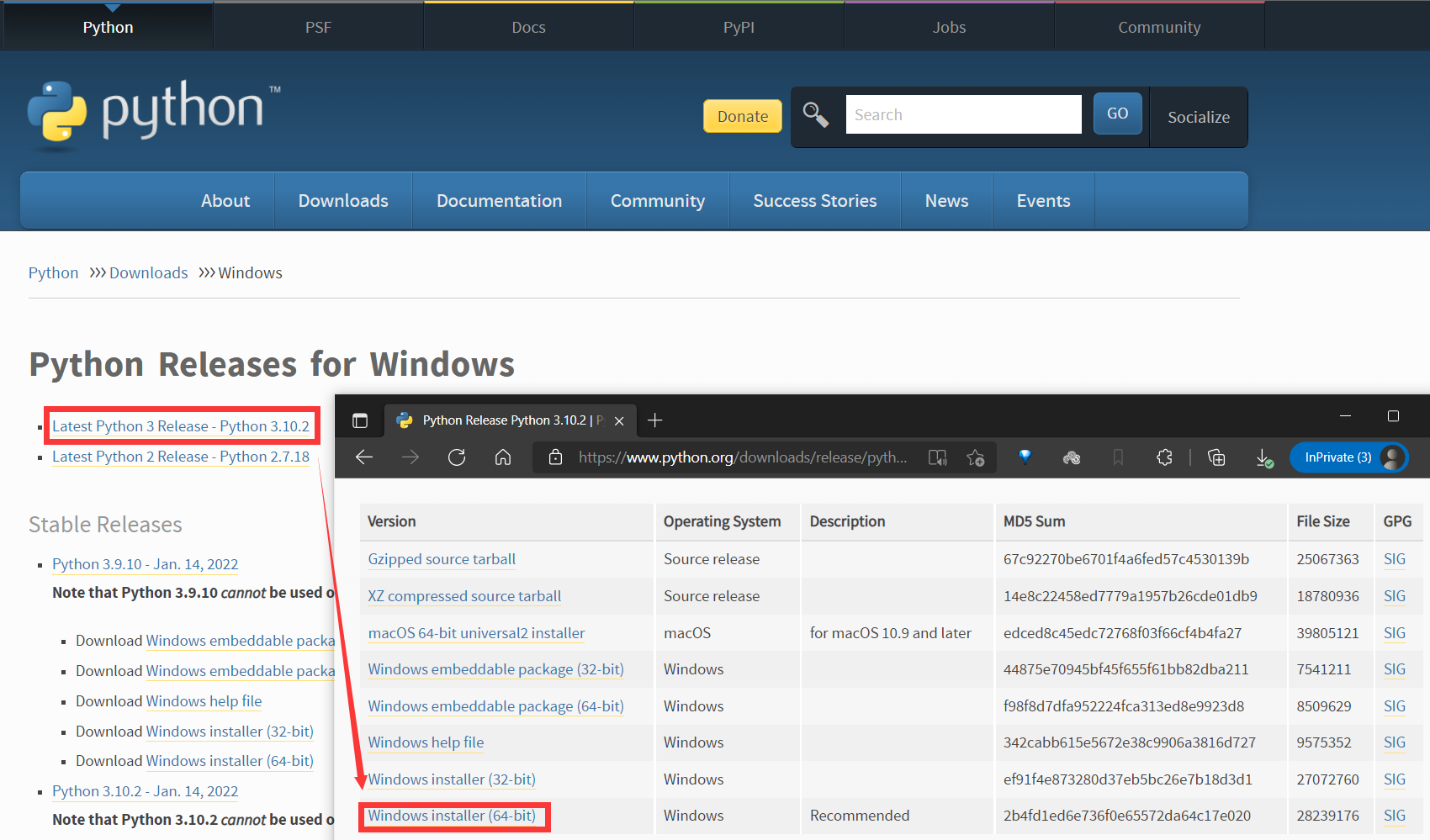Maximize the Edge browser window
1430x840 pixels.
1393,416
